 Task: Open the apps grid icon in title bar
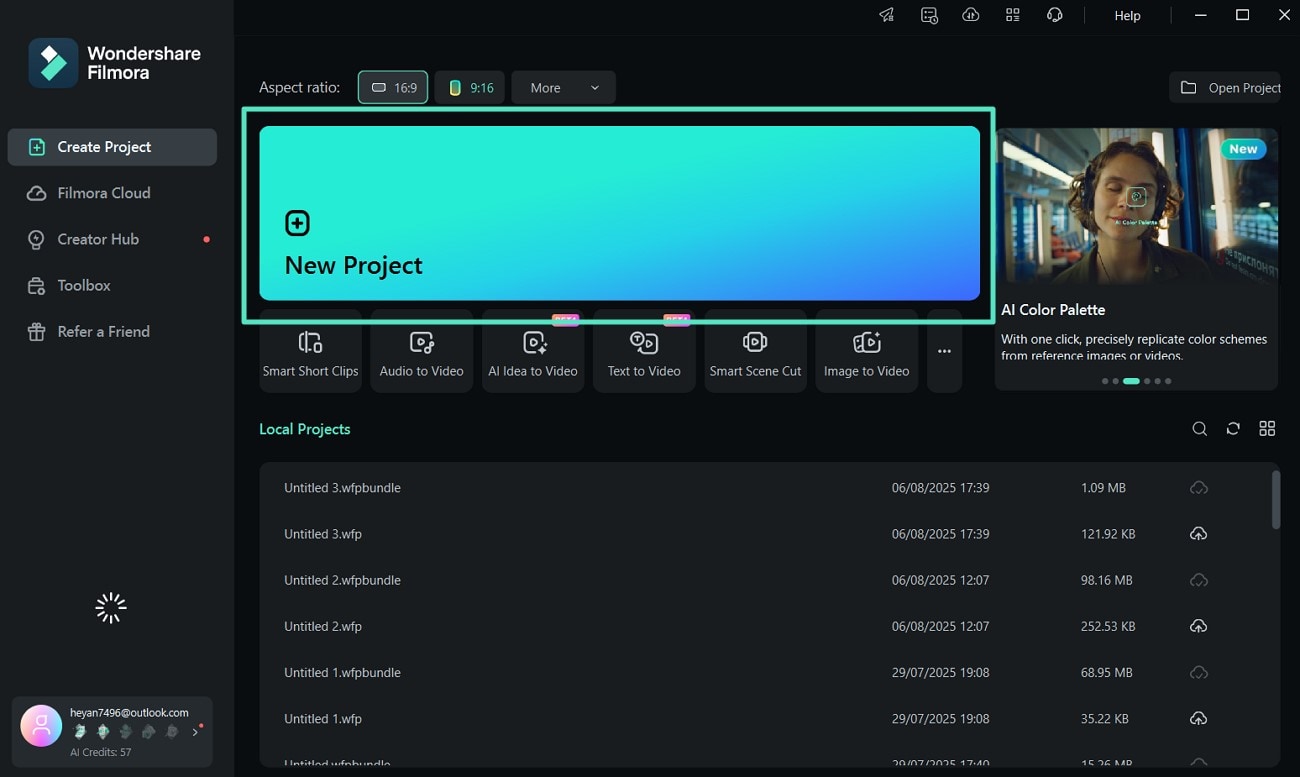pyautogui.click(x=1013, y=15)
